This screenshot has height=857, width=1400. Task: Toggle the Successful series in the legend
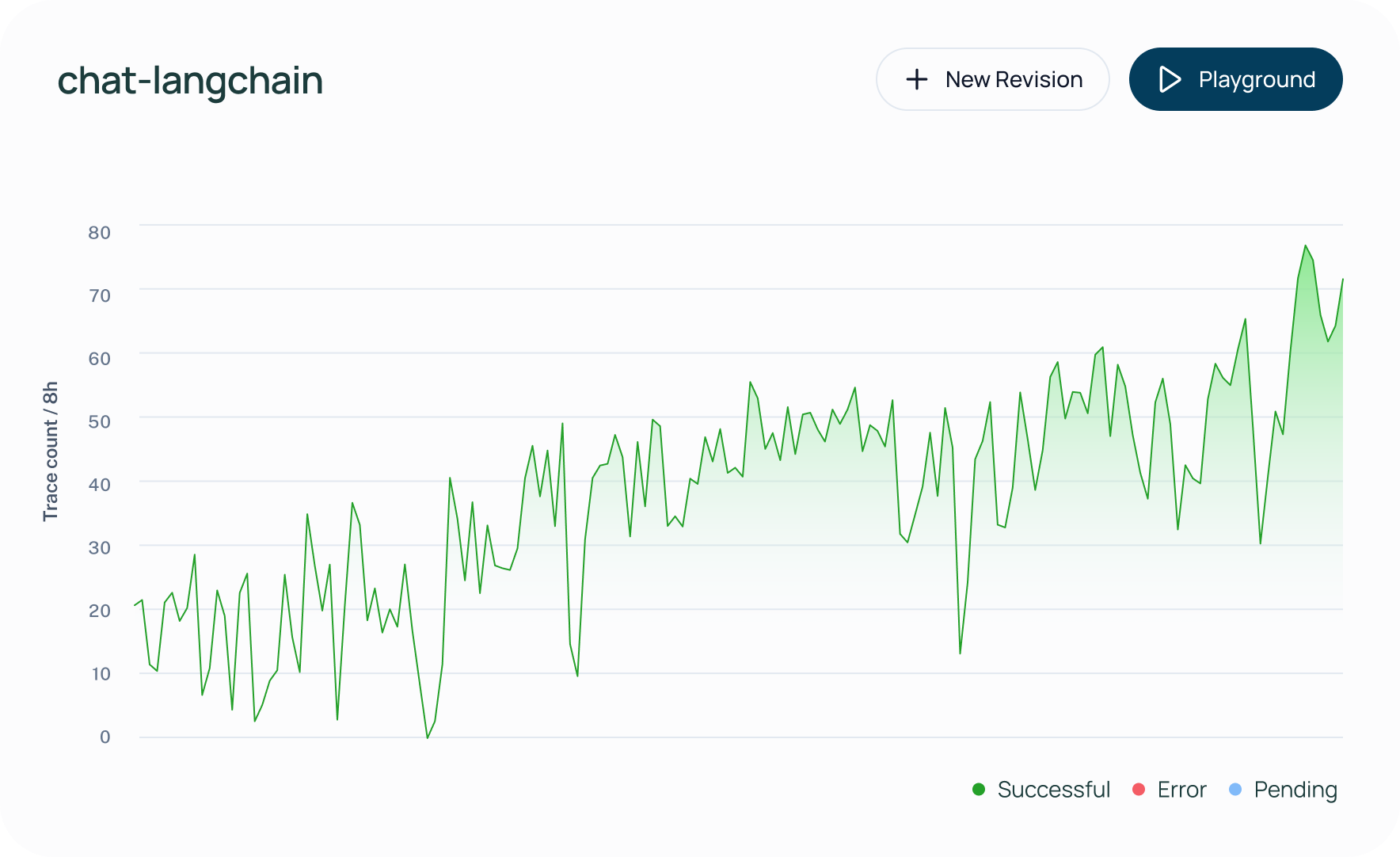pyautogui.click(x=1054, y=789)
